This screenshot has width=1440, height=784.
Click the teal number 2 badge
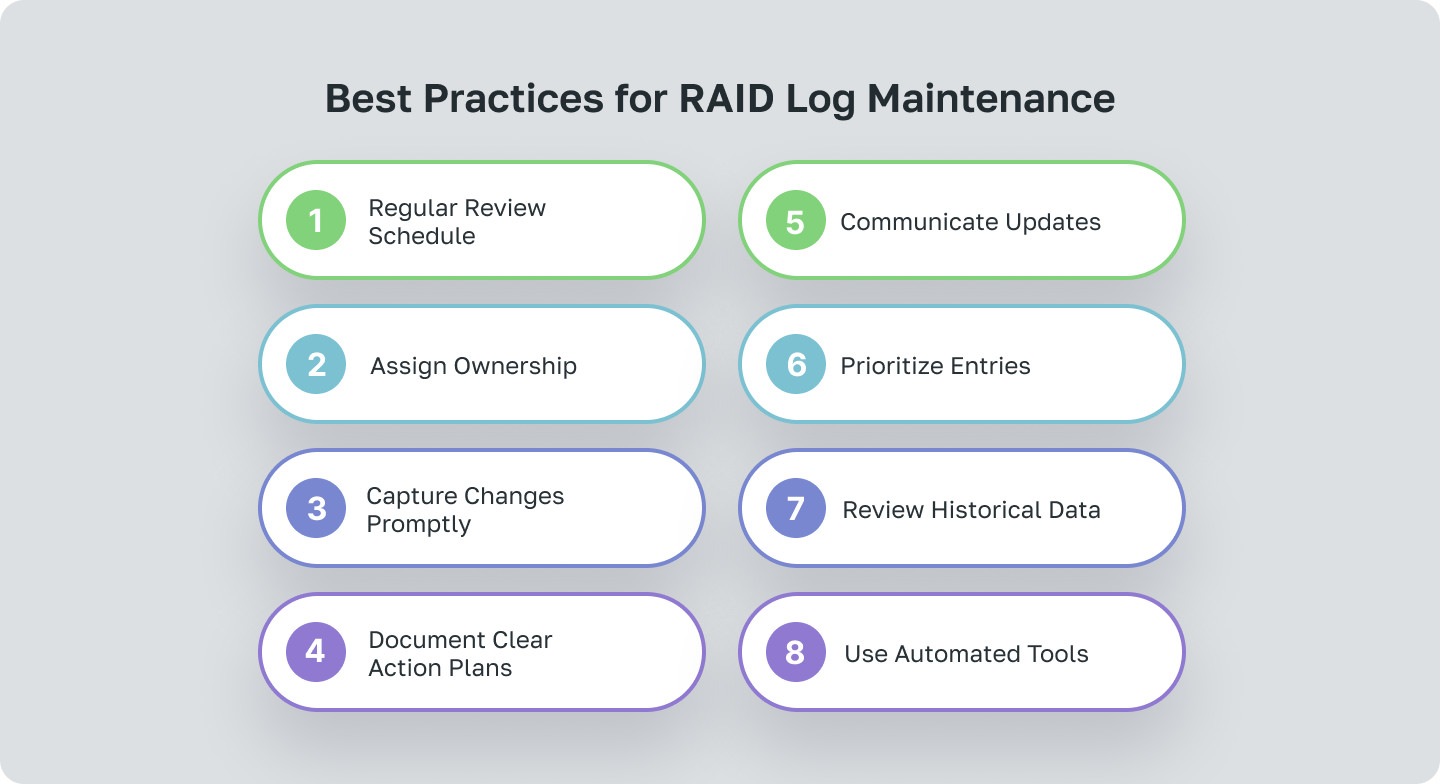coord(316,364)
